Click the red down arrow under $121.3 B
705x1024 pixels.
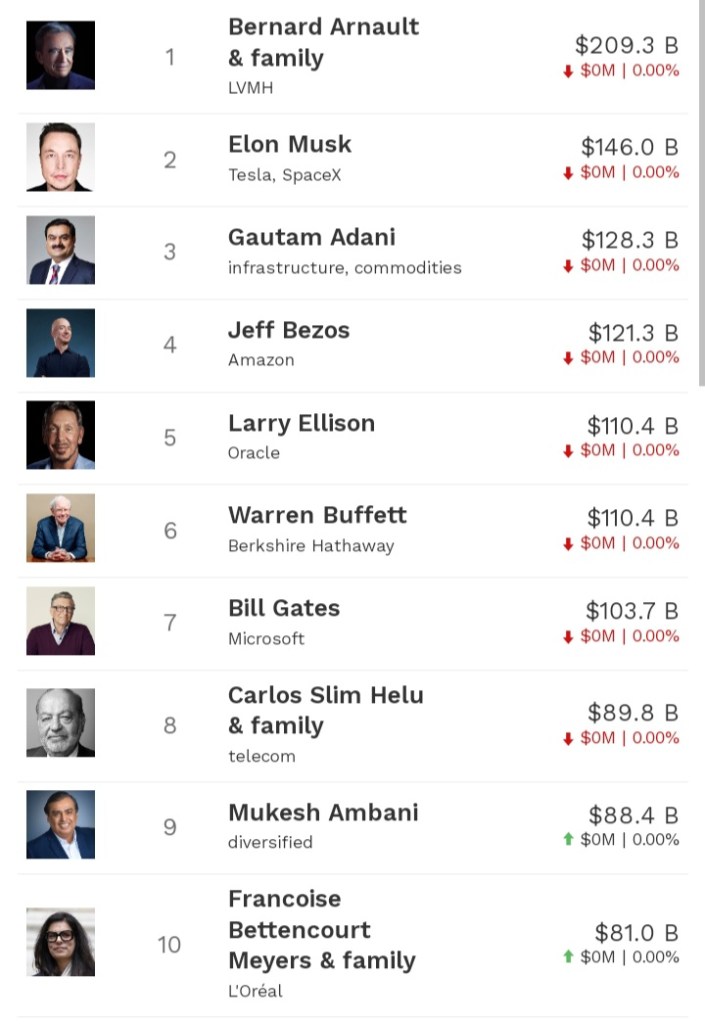(x=568, y=358)
